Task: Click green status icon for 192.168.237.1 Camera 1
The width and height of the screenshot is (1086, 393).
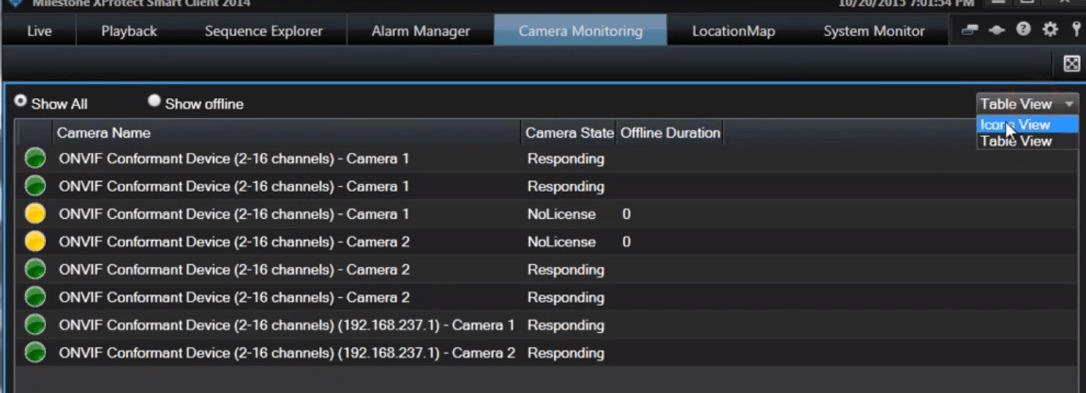Action: (x=35, y=325)
